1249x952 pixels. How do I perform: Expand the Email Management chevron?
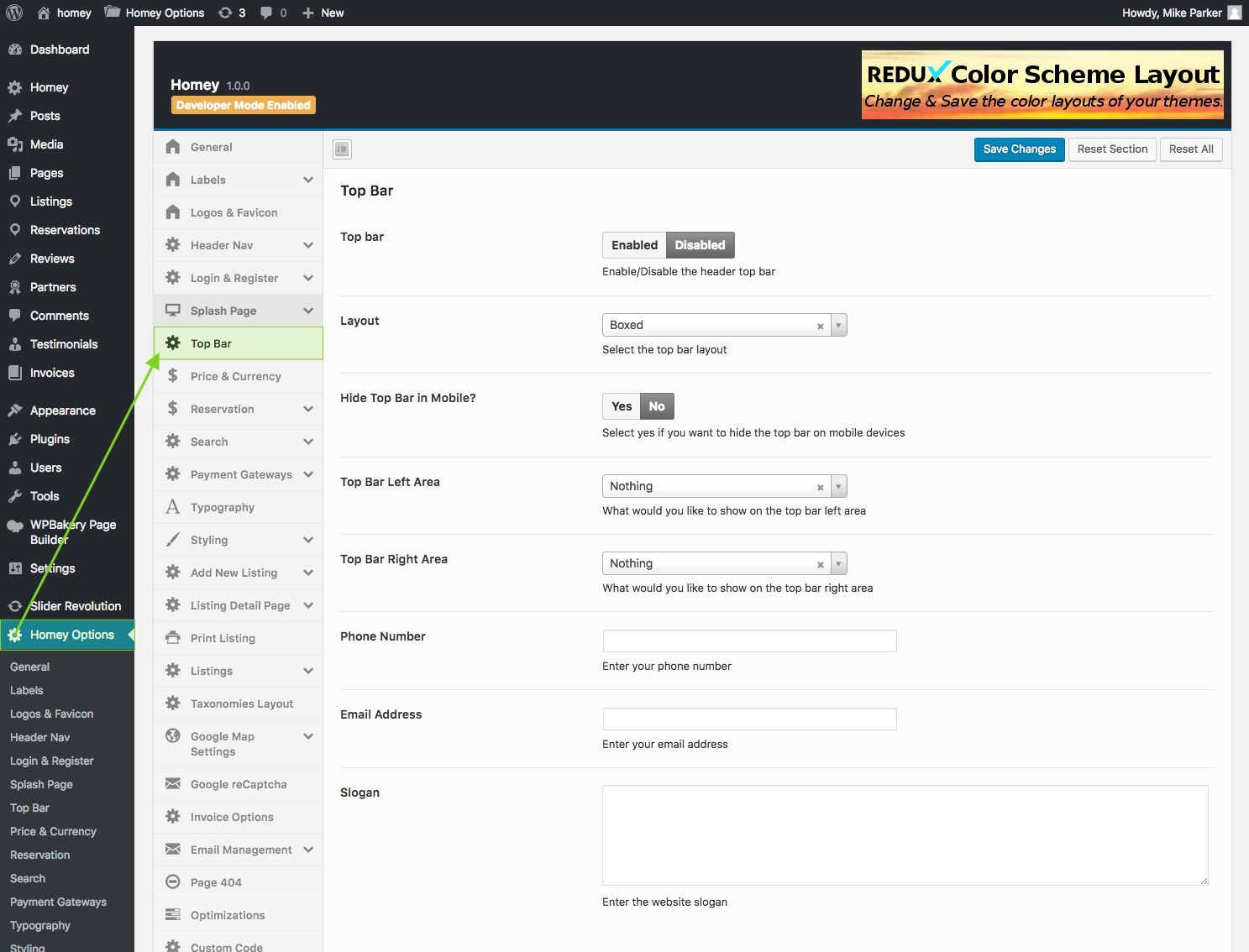point(308,850)
